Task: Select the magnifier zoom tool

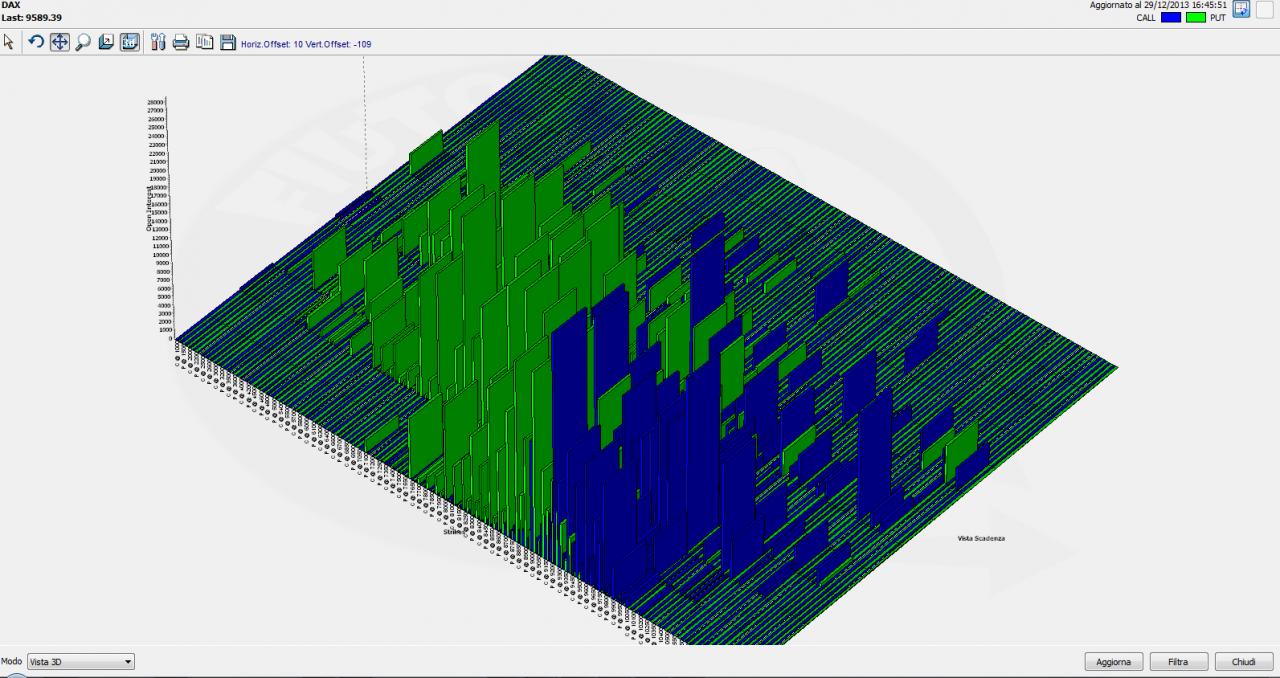Action: [83, 42]
